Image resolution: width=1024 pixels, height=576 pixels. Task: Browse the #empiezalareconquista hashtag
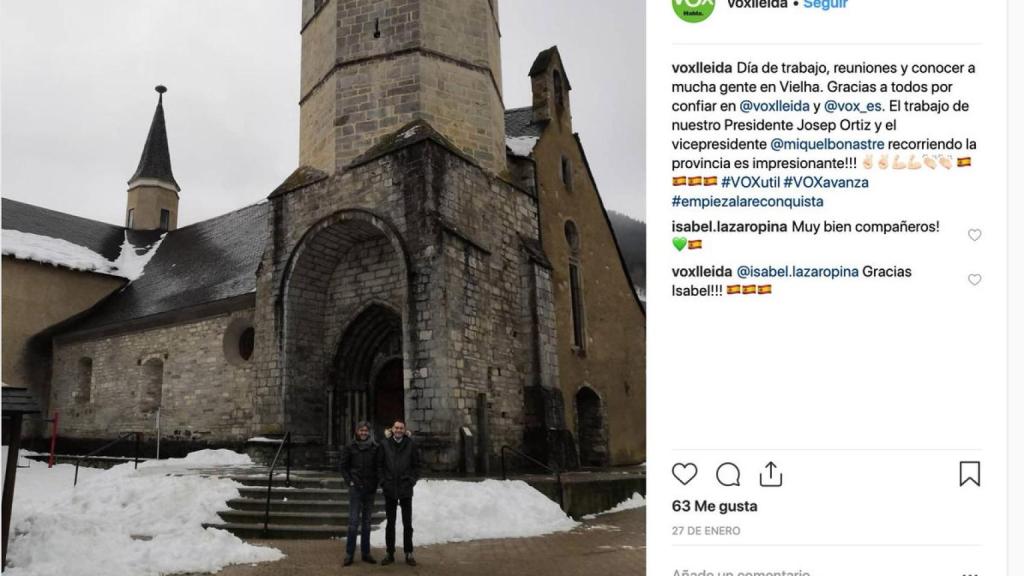click(x=747, y=201)
